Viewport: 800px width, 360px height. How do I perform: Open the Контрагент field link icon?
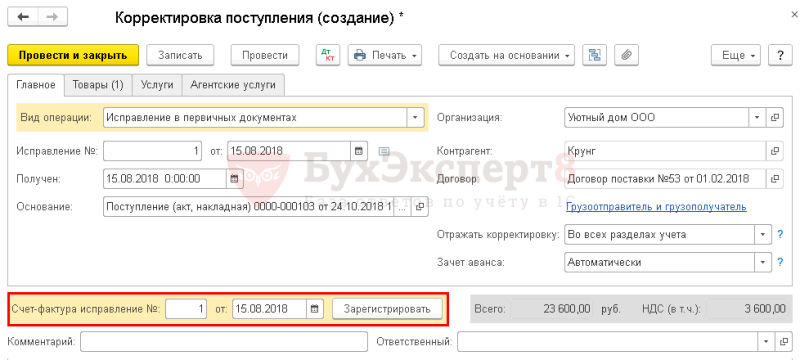pos(775,151)
